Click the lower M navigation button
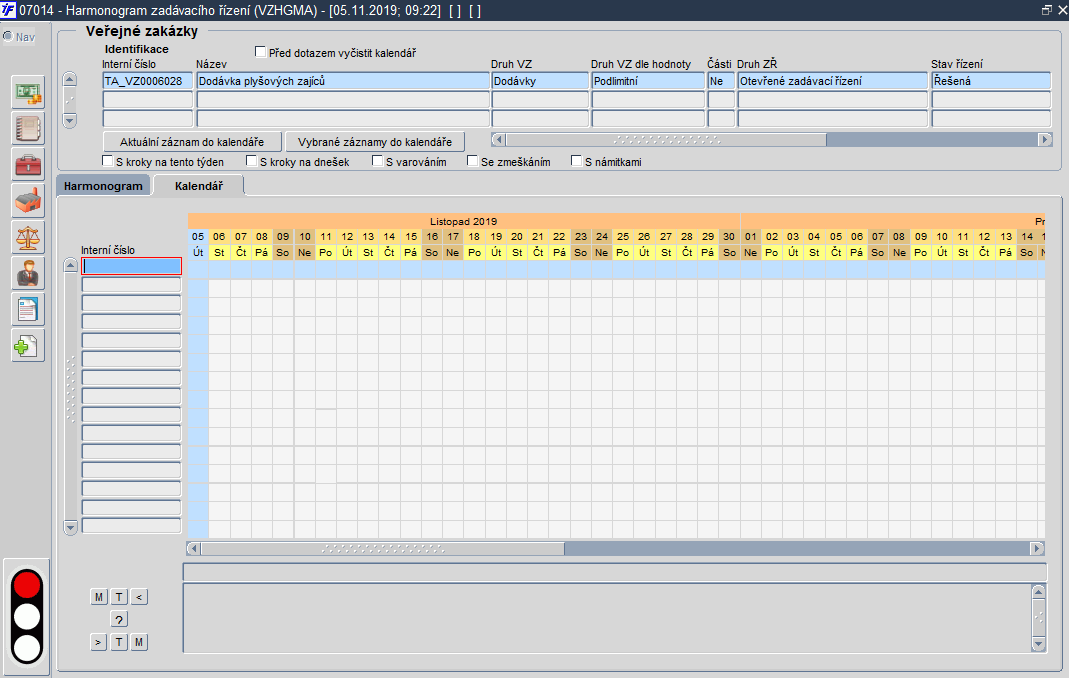Screen dimensions: 1069x678 click(139, 642)
